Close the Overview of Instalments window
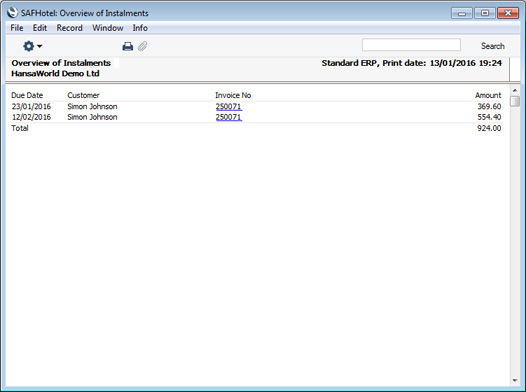The width and height of the screenshot is (526, 392). (508, 13)
